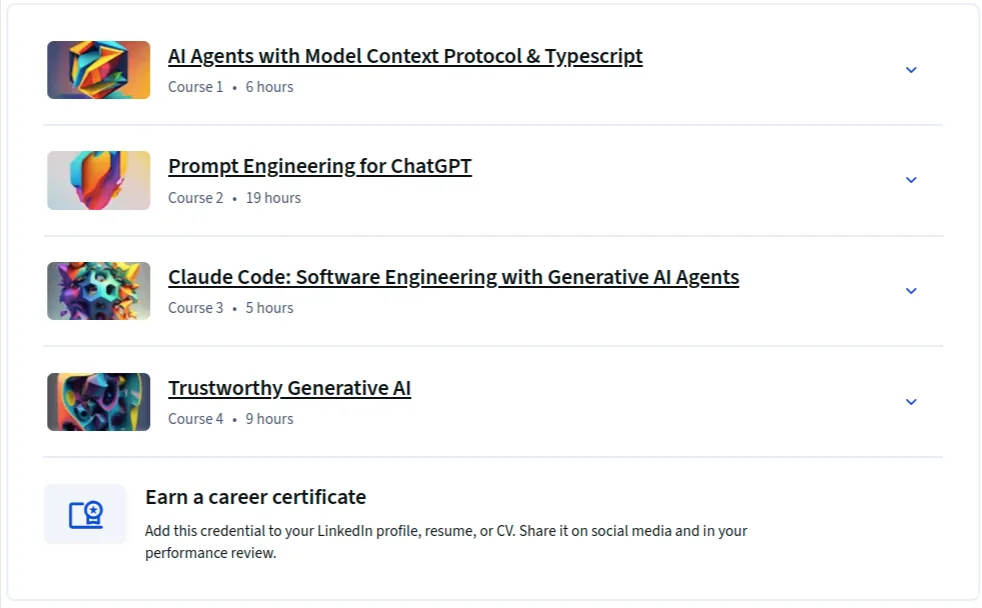Follow the Claude Code: Software Engineering link
This screenshot has height=608, width=982.
[453, 277]
